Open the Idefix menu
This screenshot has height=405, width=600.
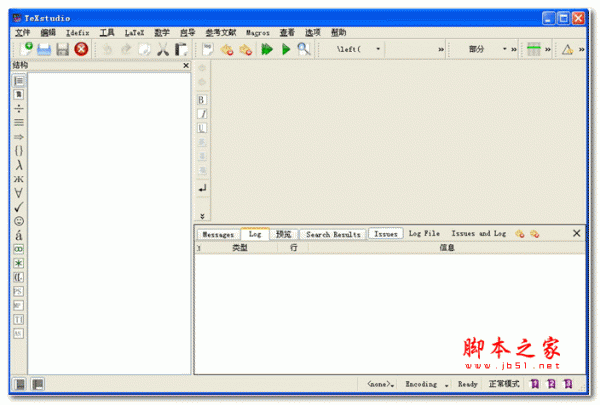78,33
